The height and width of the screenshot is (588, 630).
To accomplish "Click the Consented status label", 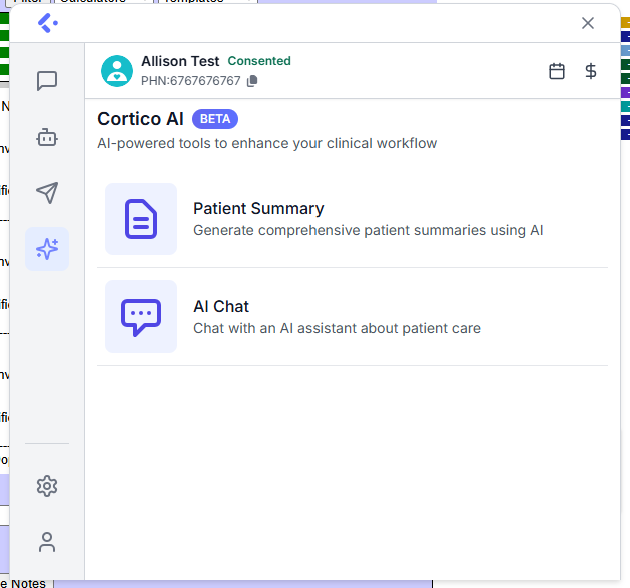I will 259,61.
